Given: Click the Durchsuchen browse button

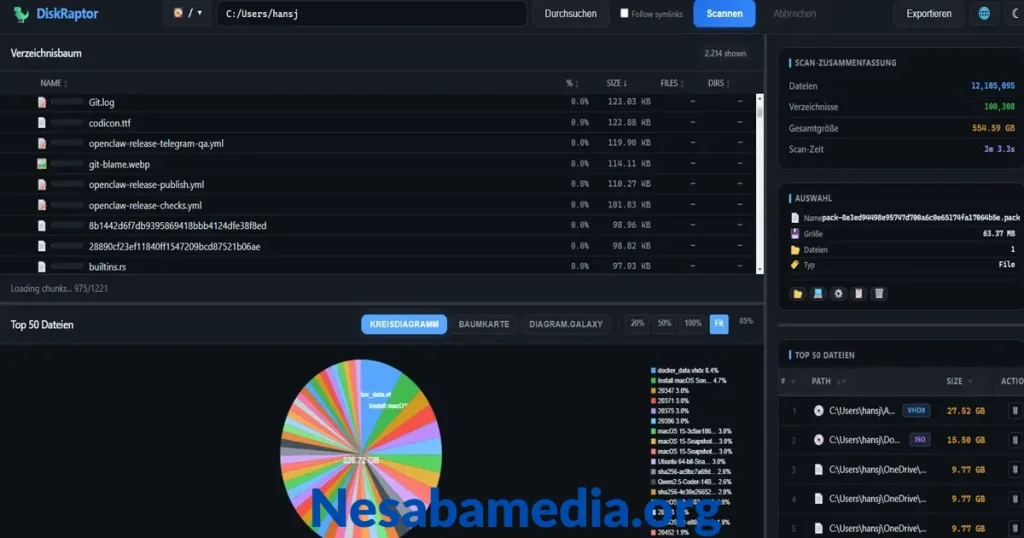Looking at the screenshot, I should [x=570, y=13].
